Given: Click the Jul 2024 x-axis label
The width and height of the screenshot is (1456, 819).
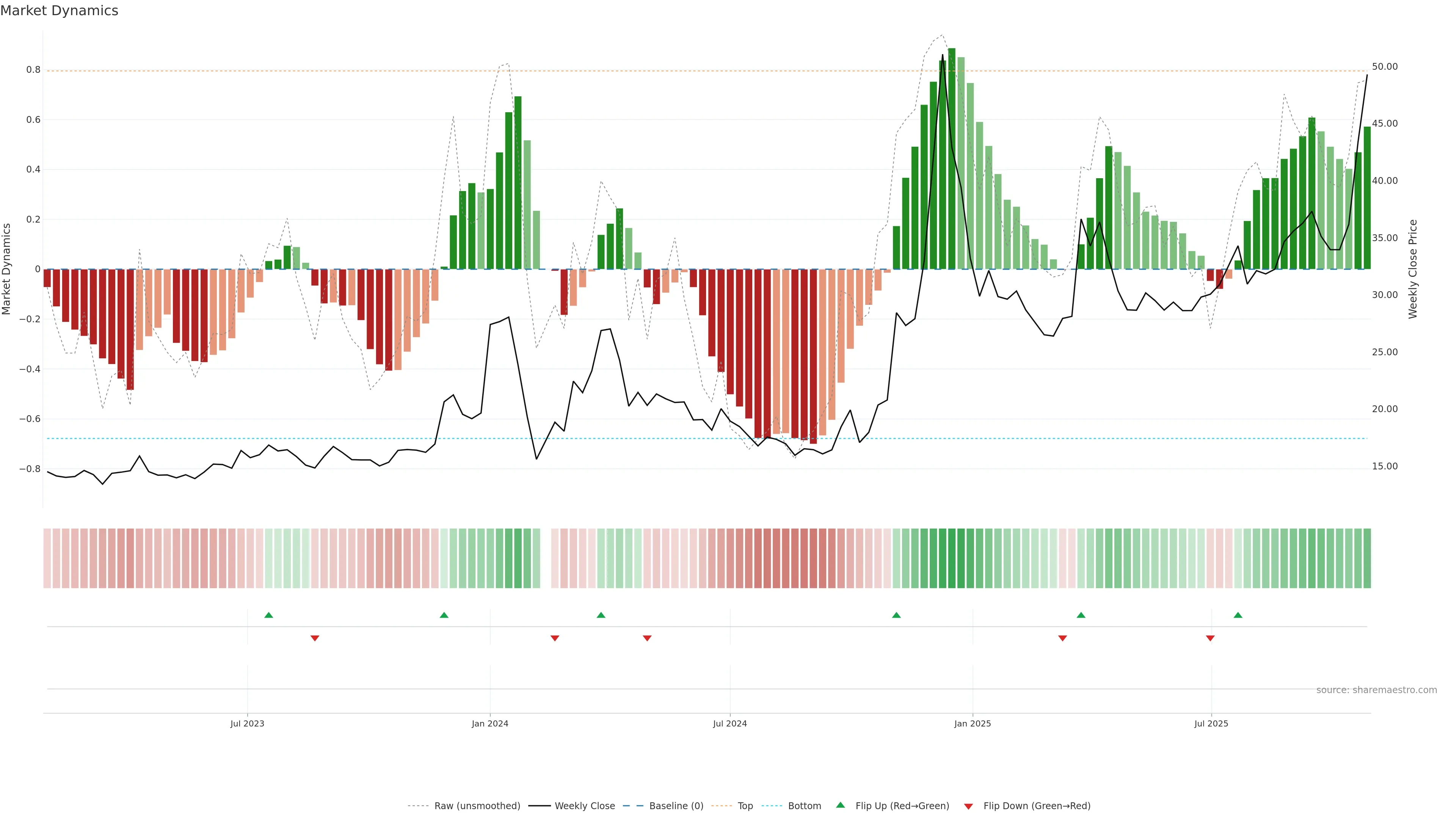Looking at the screenshot, I should coord(730,723).
